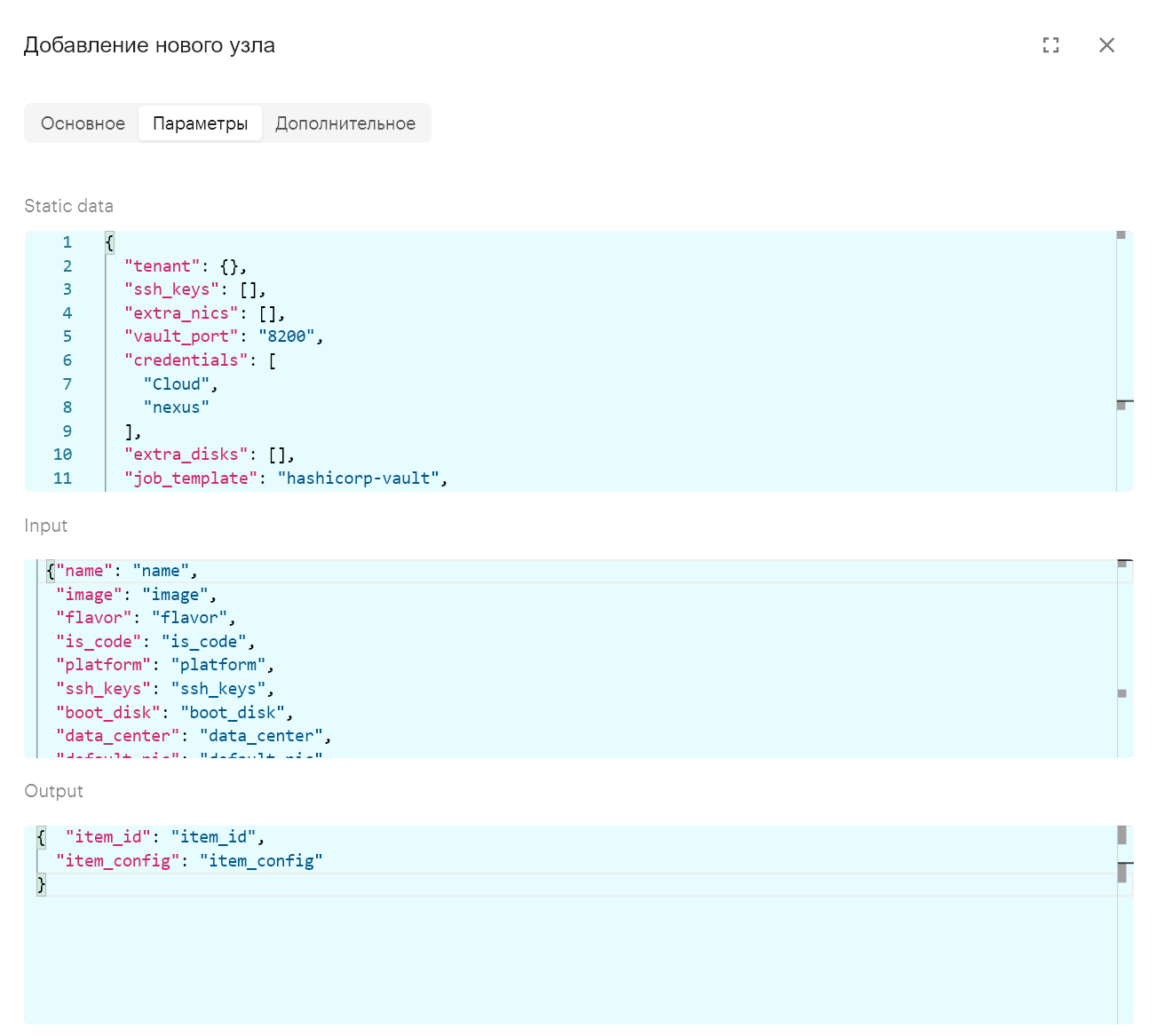The image size is (1164, 1036).
Task: Click the "Cloud" credentials entry
Action: click(177, 384)
